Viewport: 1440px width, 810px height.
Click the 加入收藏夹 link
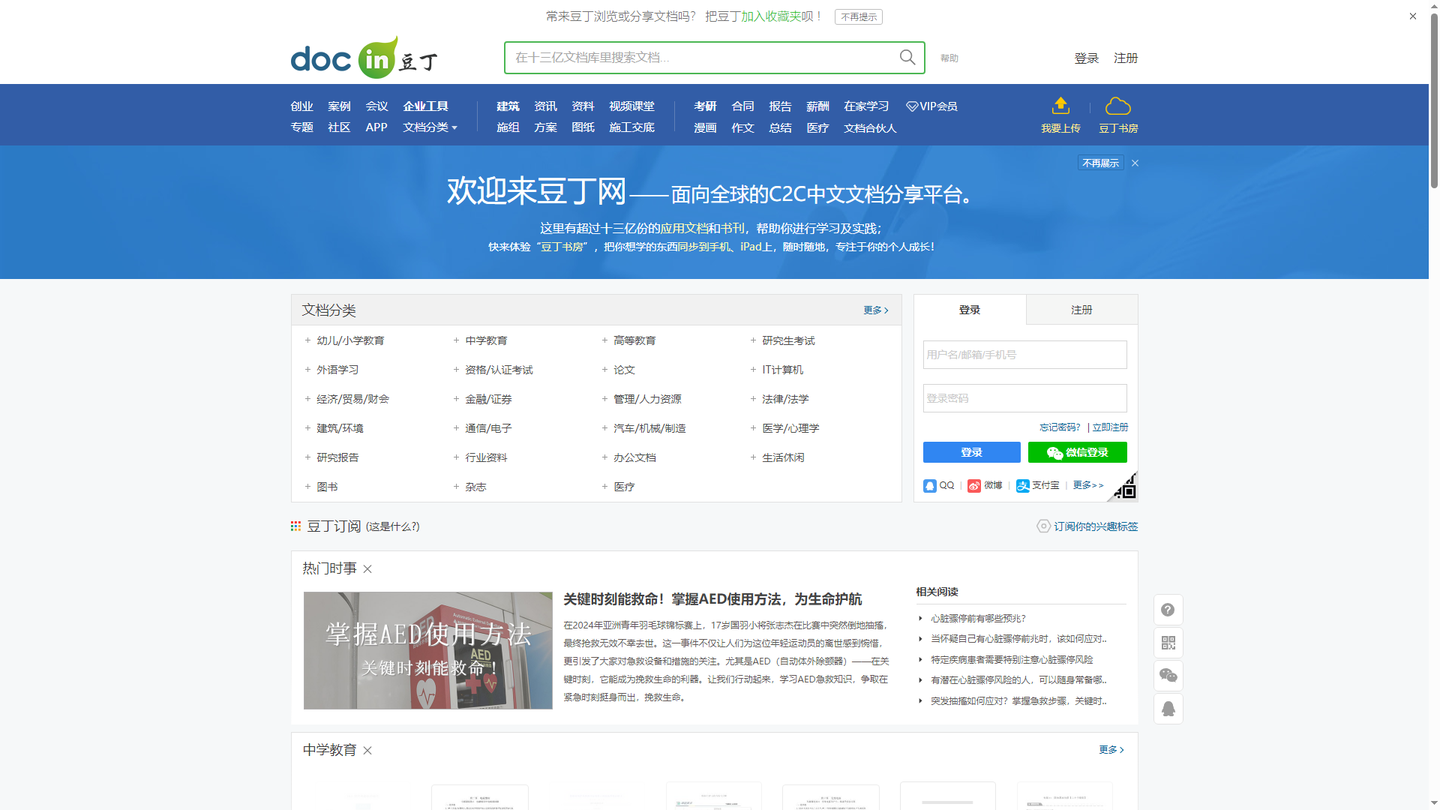point(771,17)
